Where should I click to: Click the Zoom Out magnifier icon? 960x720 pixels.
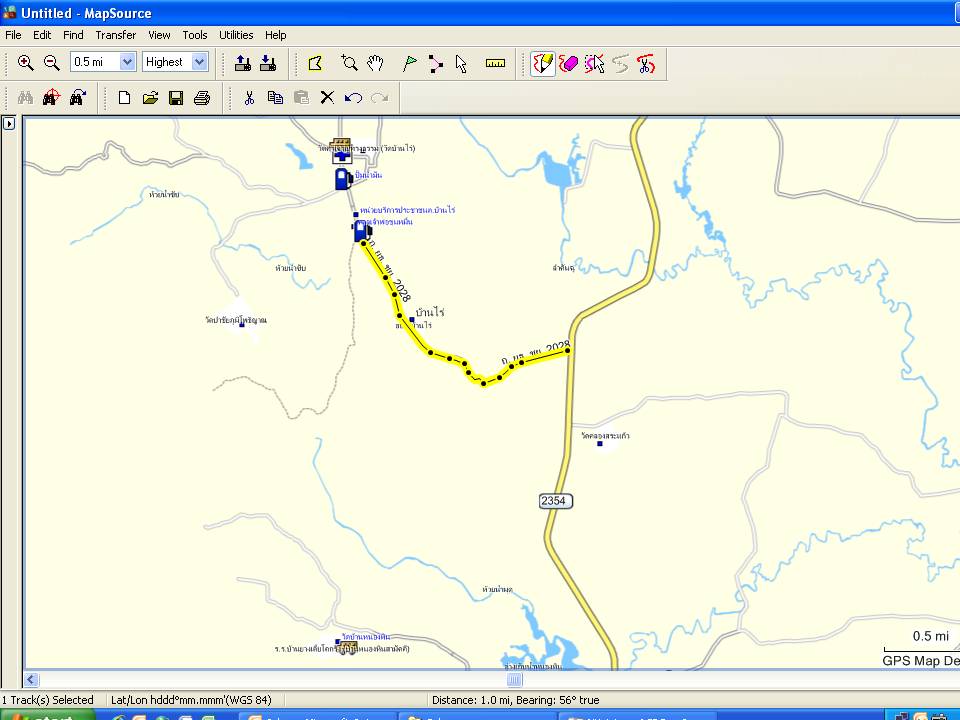point(52,63)
